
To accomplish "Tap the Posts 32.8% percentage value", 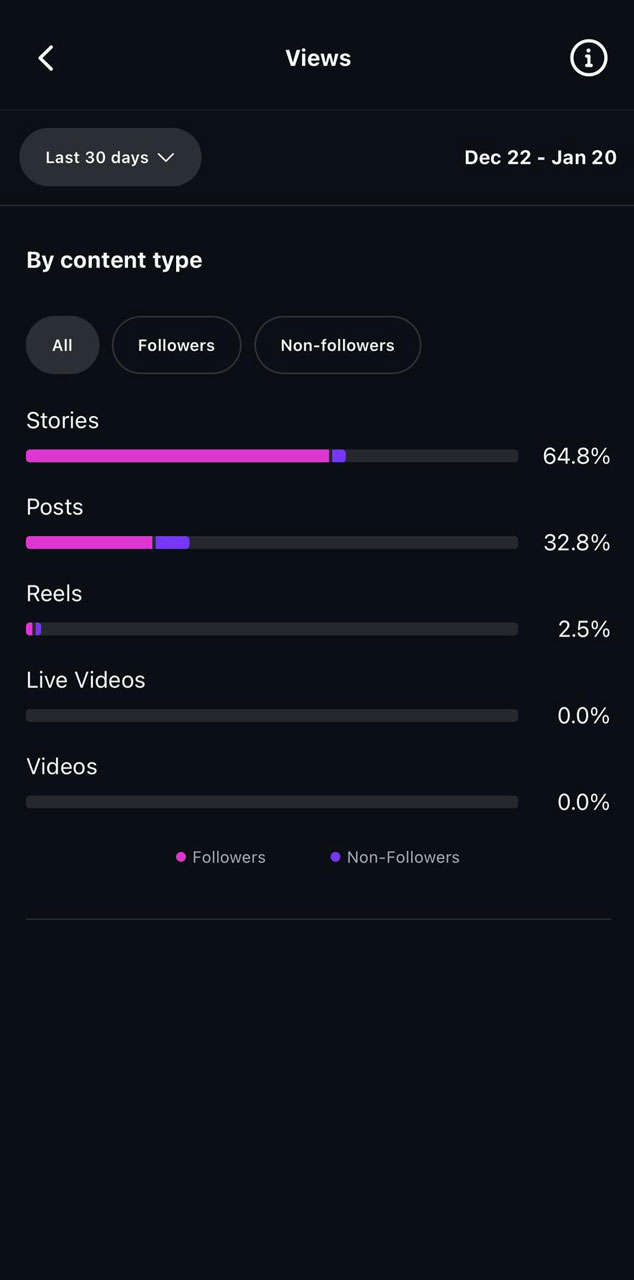I will tap(576, 543).
